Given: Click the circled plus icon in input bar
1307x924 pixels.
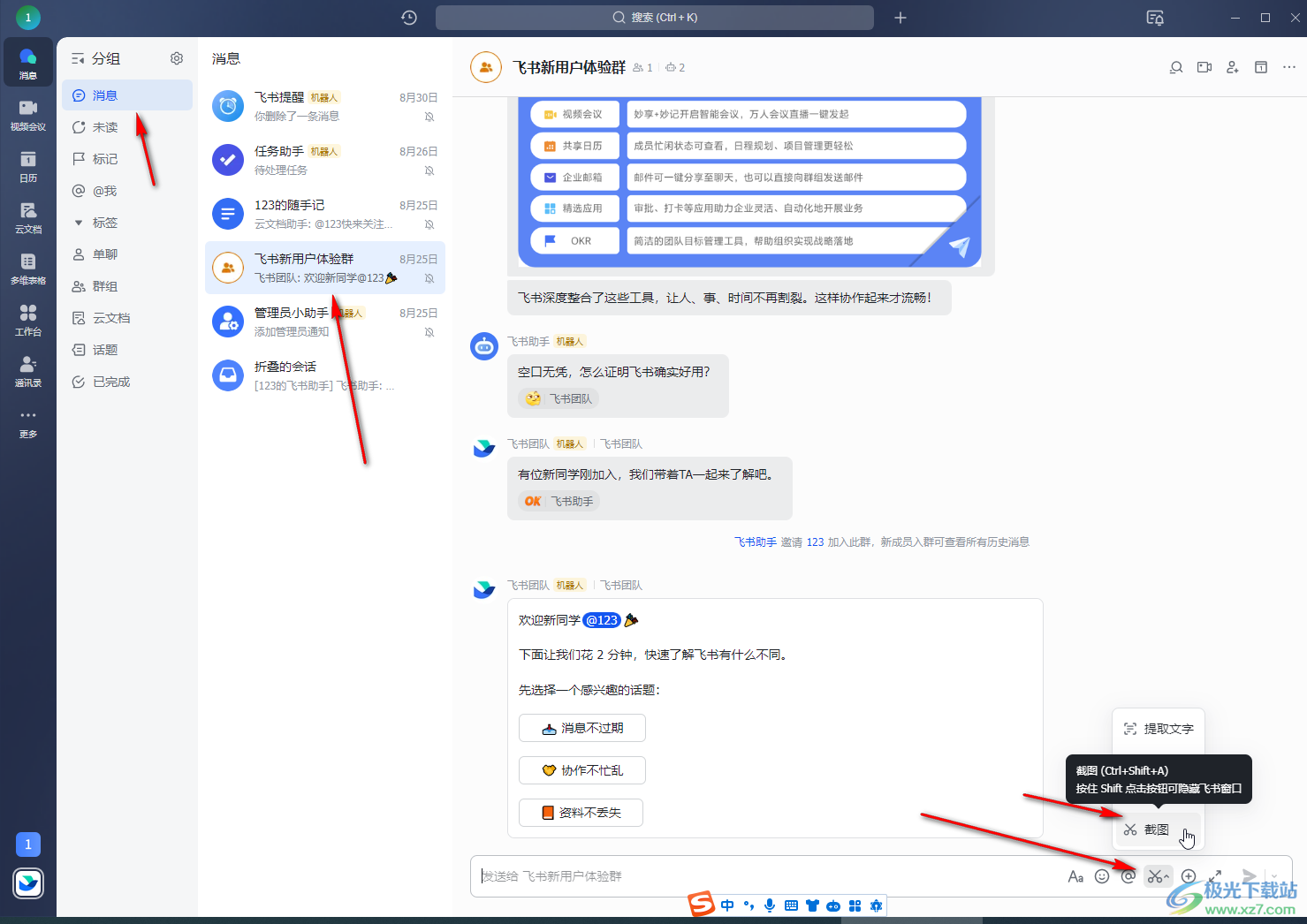Looking at the screenshot, I should click(x=1189, y=876).
